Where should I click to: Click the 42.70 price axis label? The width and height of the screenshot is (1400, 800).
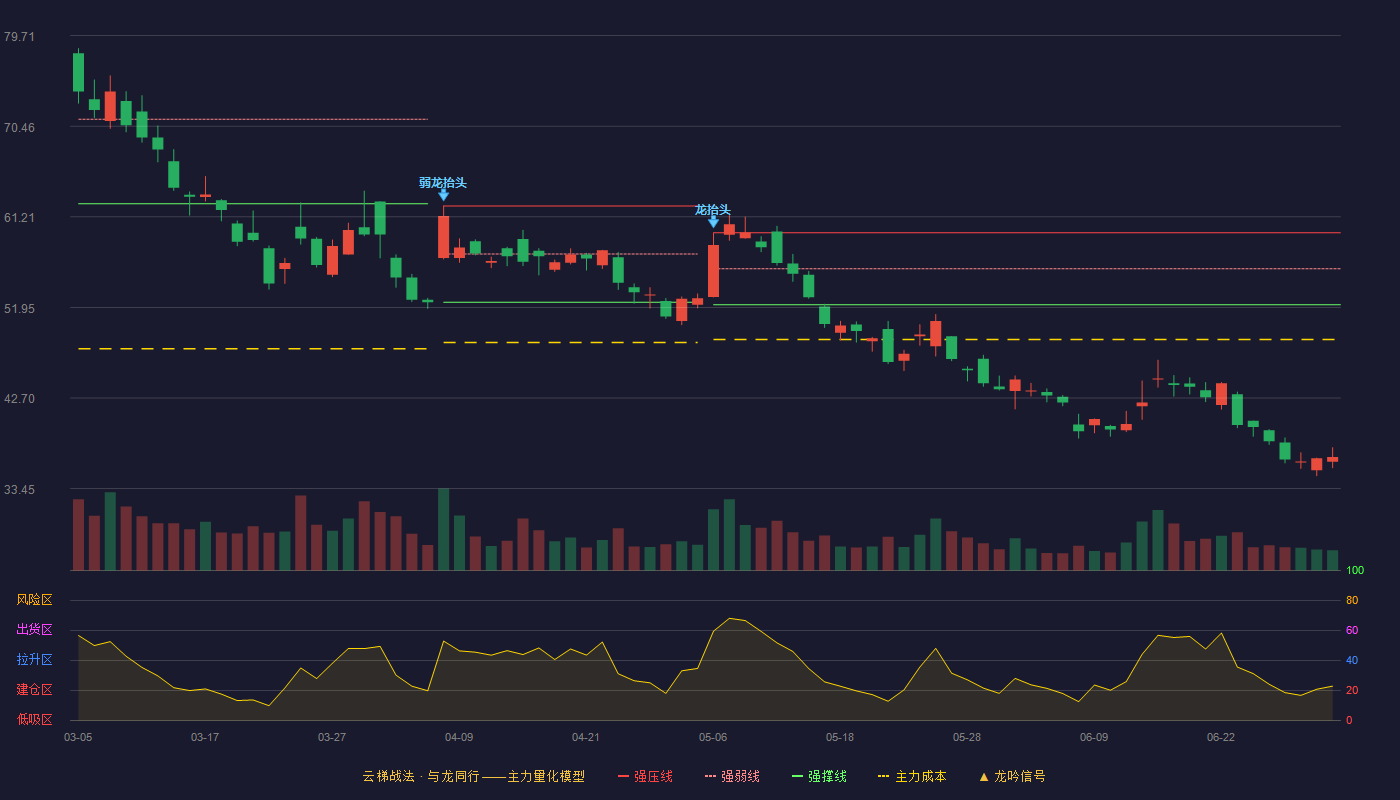click(x=19, y=399)
